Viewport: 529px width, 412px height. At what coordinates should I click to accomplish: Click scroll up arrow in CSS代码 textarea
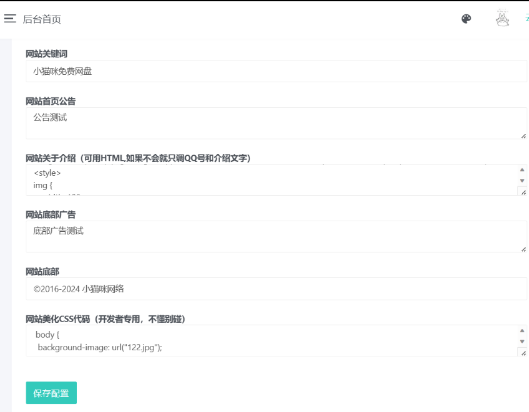[x=522, y=330]
